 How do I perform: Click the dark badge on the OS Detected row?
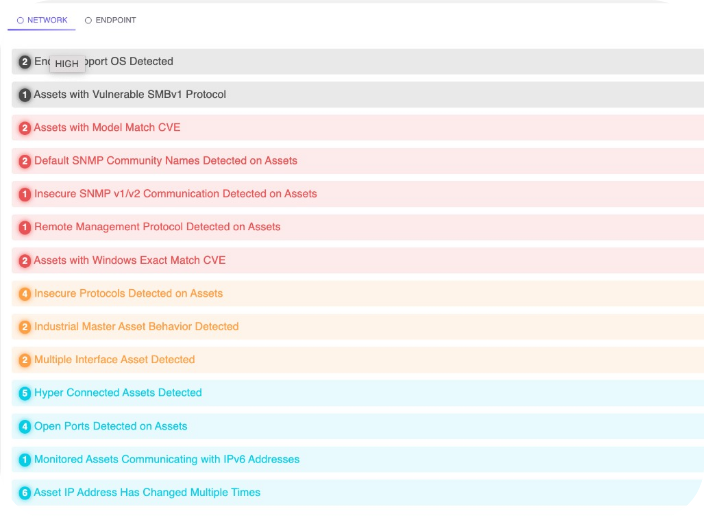(x=25, y=62)
